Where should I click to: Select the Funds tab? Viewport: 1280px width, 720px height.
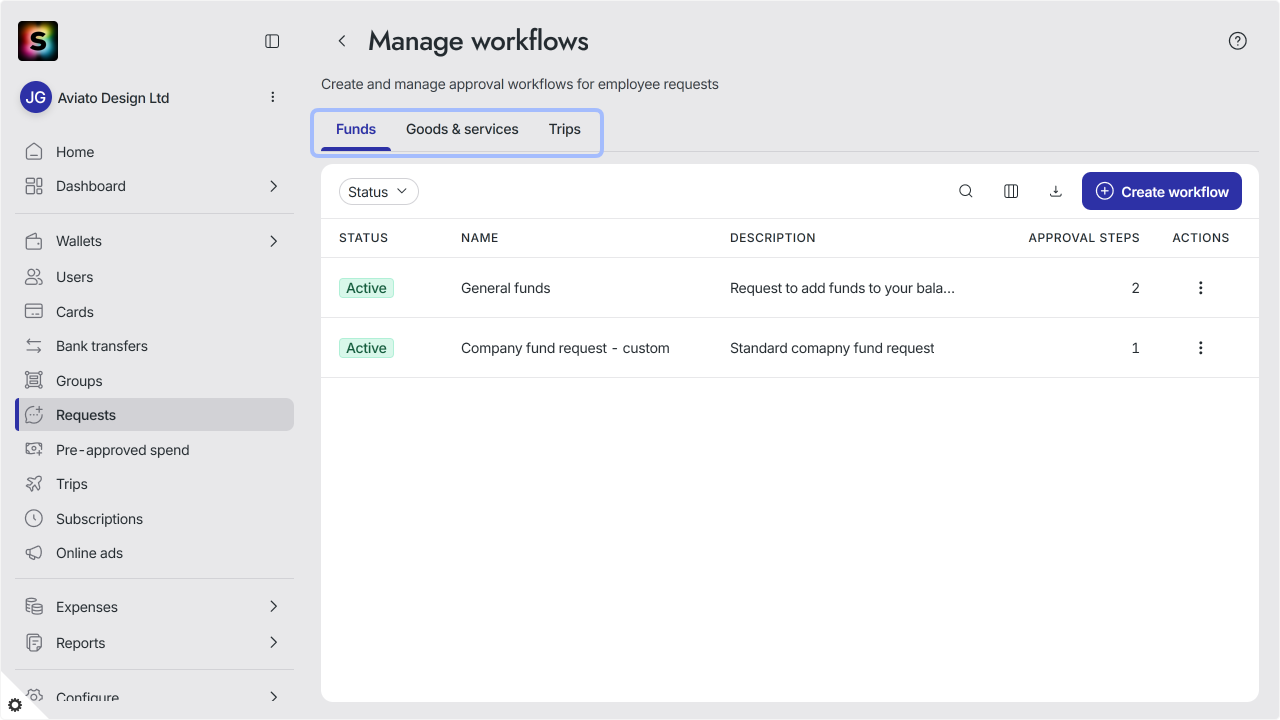click(x=356, y=130)
